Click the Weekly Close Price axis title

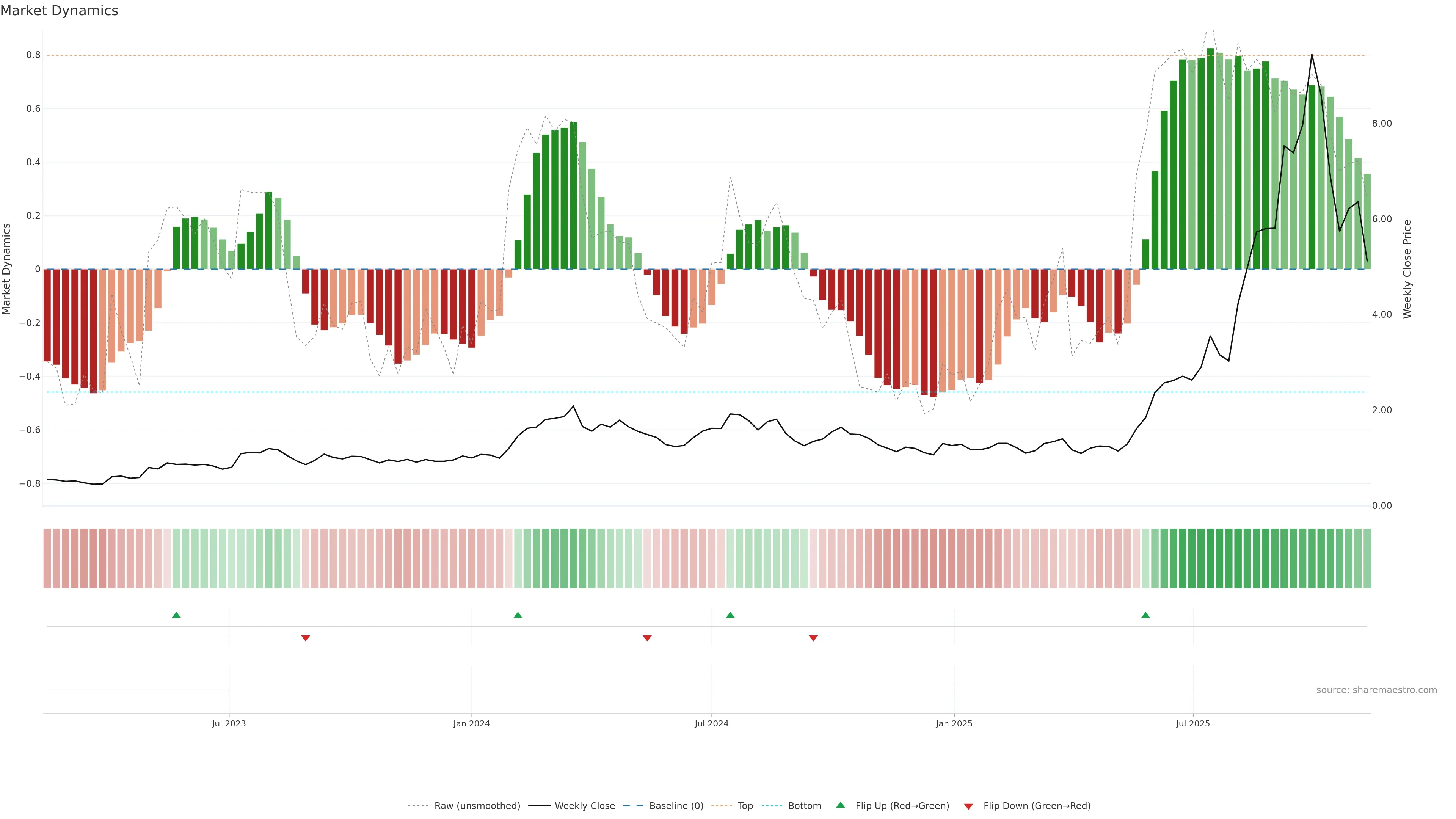1407,269
